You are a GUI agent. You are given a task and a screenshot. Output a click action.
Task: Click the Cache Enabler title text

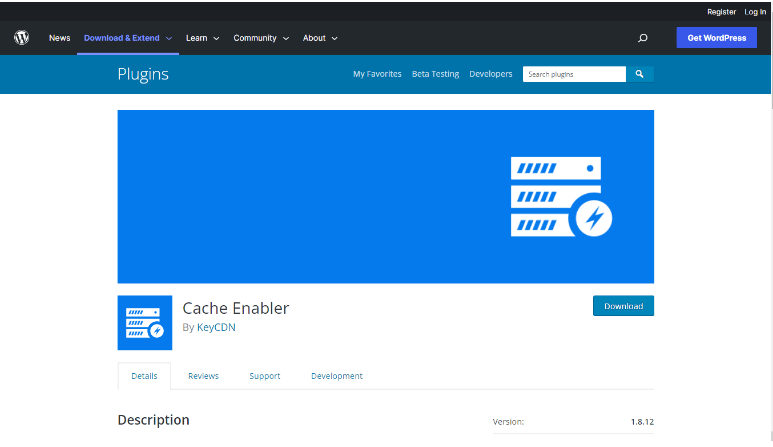coord(236,308)
